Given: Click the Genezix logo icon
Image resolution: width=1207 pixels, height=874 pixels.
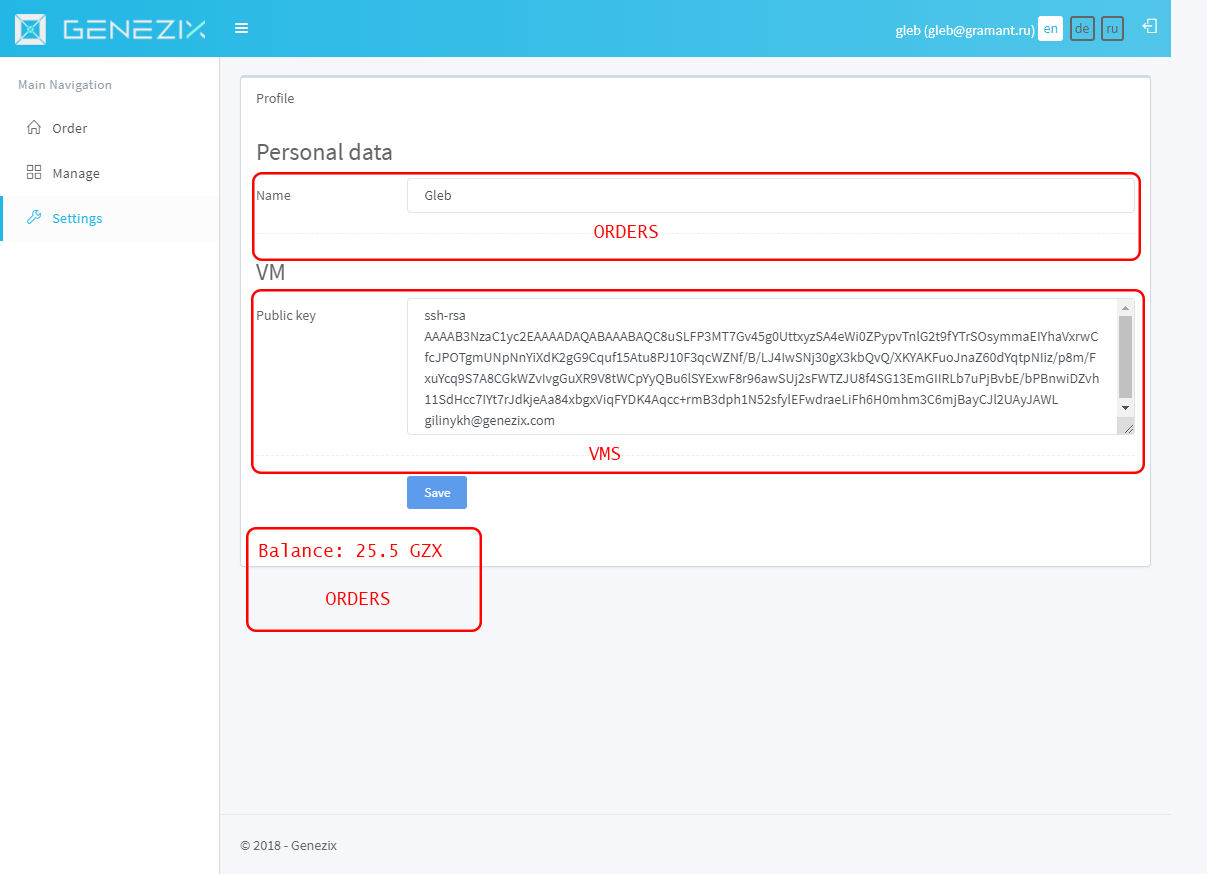Looking at the screenshot, I should pyautogui.click(x=30, y=29).
